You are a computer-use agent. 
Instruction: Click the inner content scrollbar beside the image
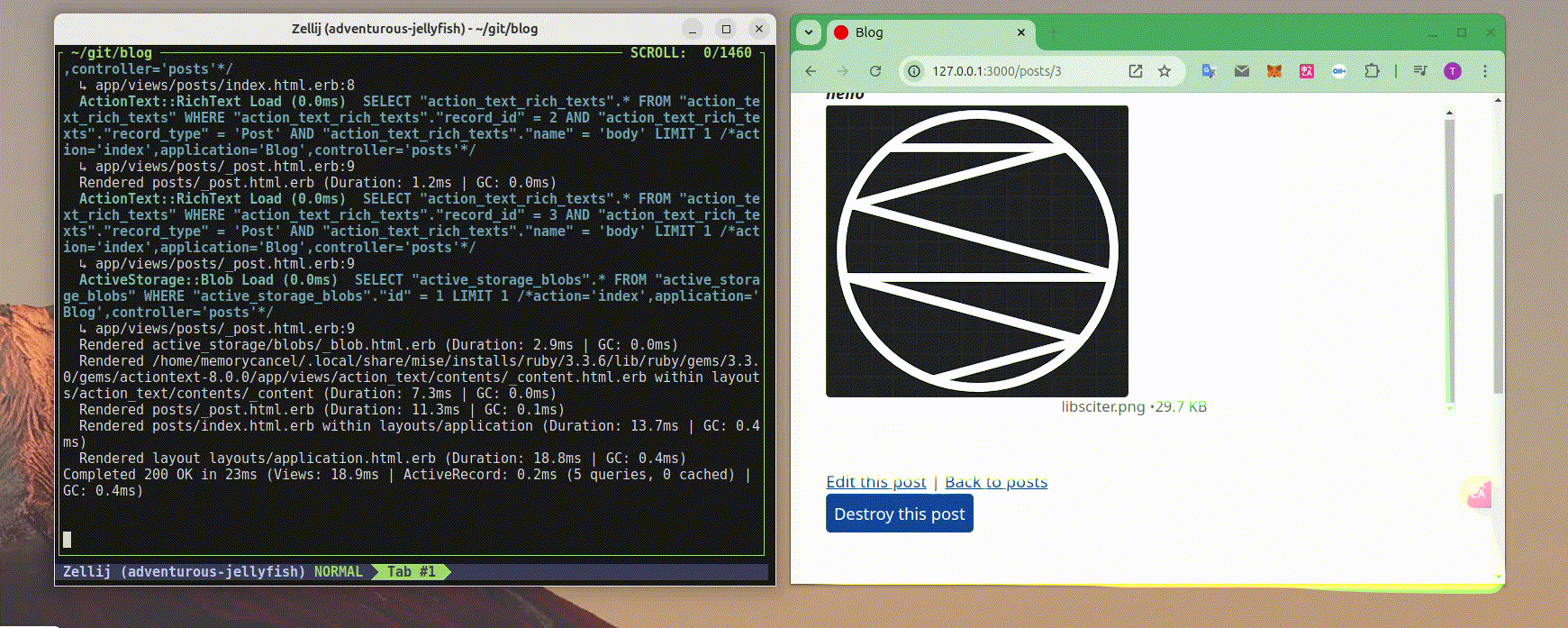[x=1449, y=261]
